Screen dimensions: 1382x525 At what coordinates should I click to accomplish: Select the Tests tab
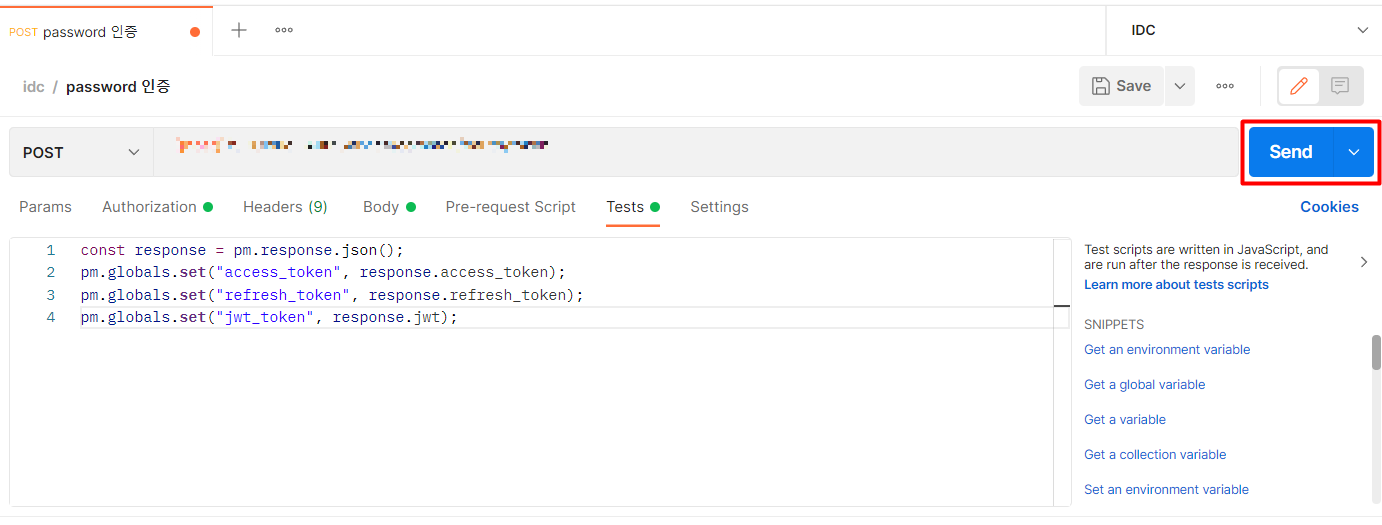coord(633,207)
